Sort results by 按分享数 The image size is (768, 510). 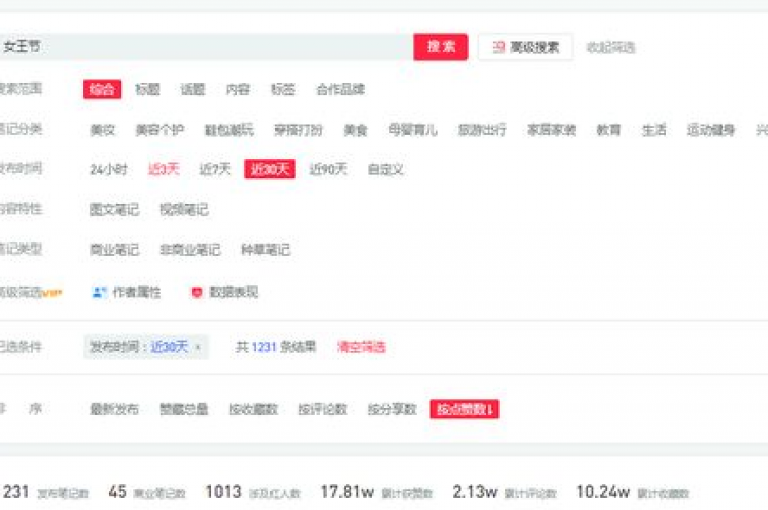tap(392, 409)
